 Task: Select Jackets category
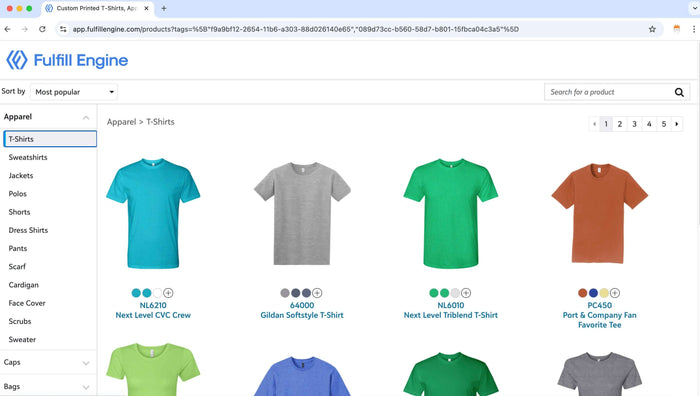[21, 175]
